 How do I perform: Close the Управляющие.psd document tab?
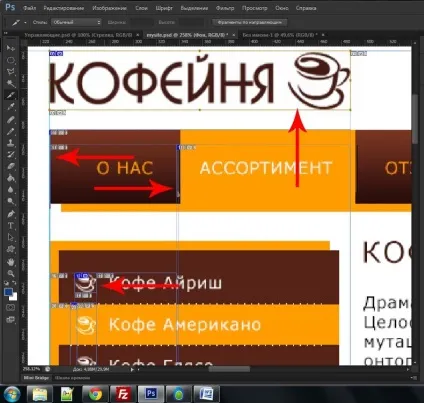pyautogui.click(x=138, y=35)
